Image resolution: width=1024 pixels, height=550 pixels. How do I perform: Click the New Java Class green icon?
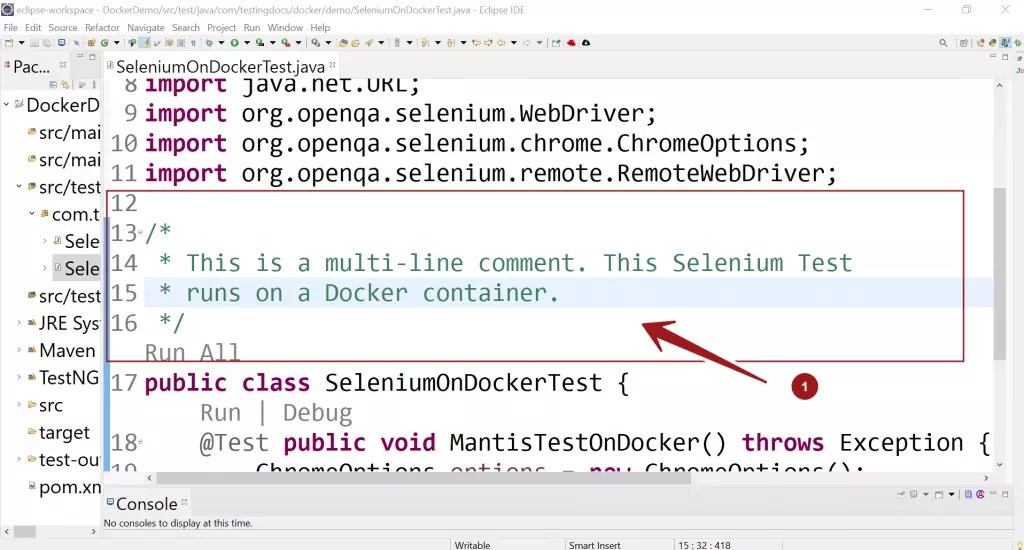tap(104, 42)
